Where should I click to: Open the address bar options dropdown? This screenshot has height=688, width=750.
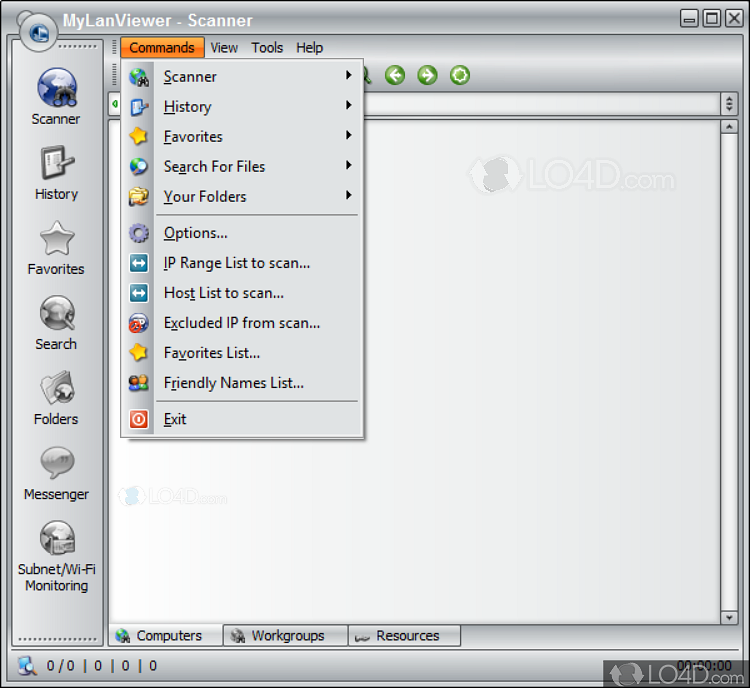729,104
